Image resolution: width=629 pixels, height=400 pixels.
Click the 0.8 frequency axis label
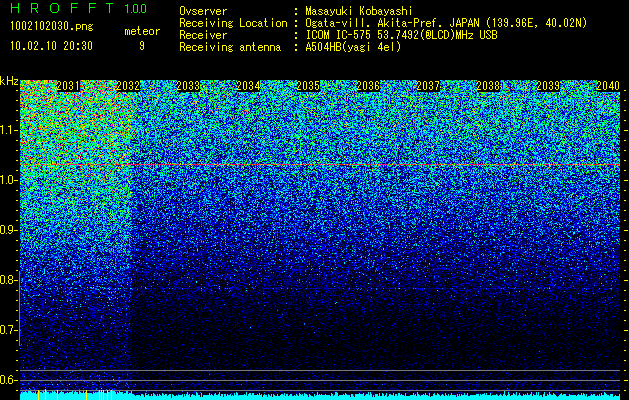(x=8, y=280)
